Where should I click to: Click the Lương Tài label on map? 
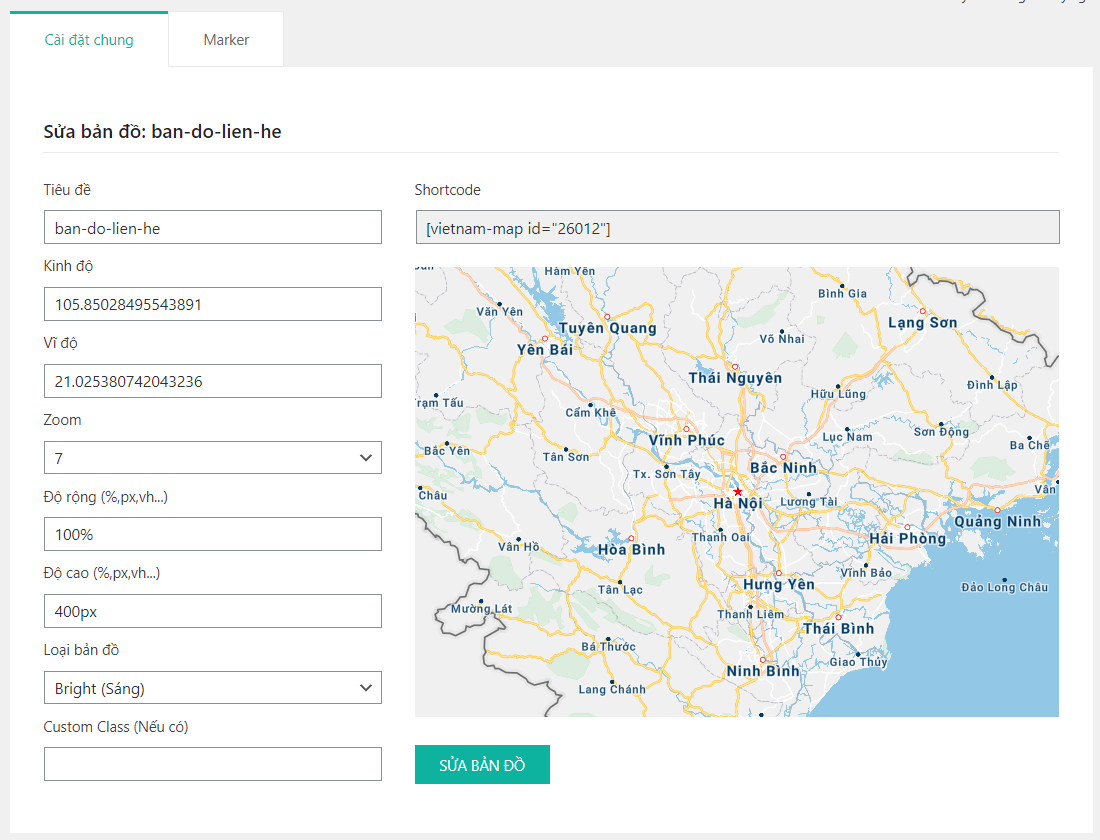click(809, 502)
